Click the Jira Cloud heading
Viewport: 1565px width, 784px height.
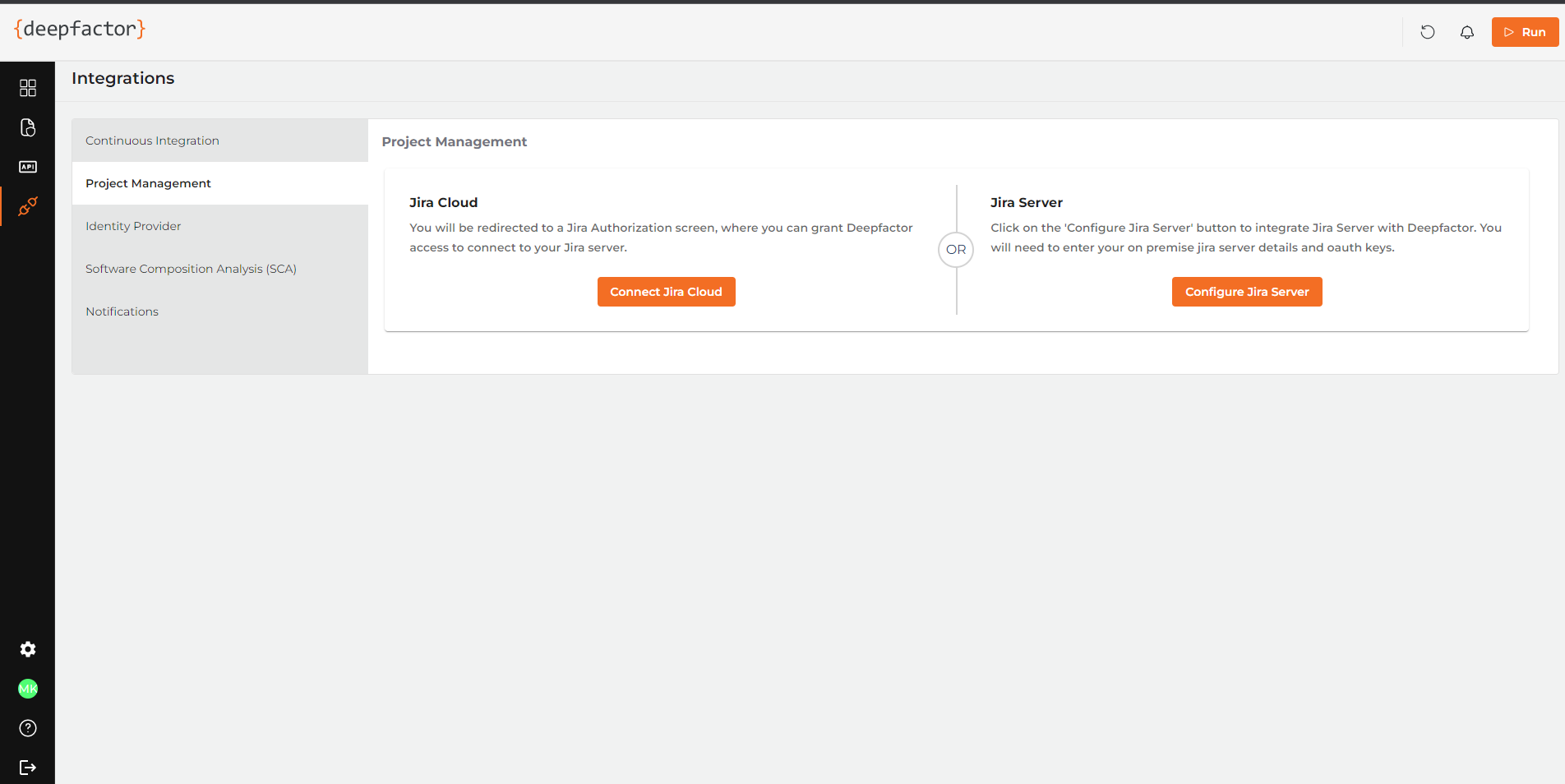444,202
